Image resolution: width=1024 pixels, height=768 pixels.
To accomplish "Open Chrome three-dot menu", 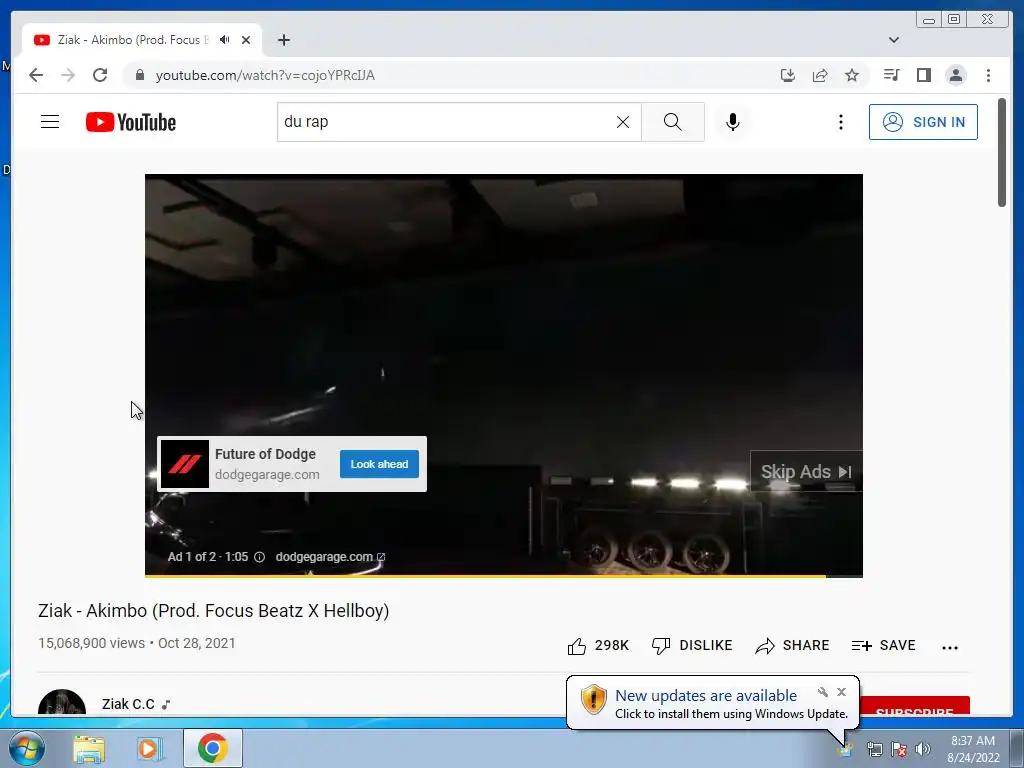I will (x=988, y=75).
